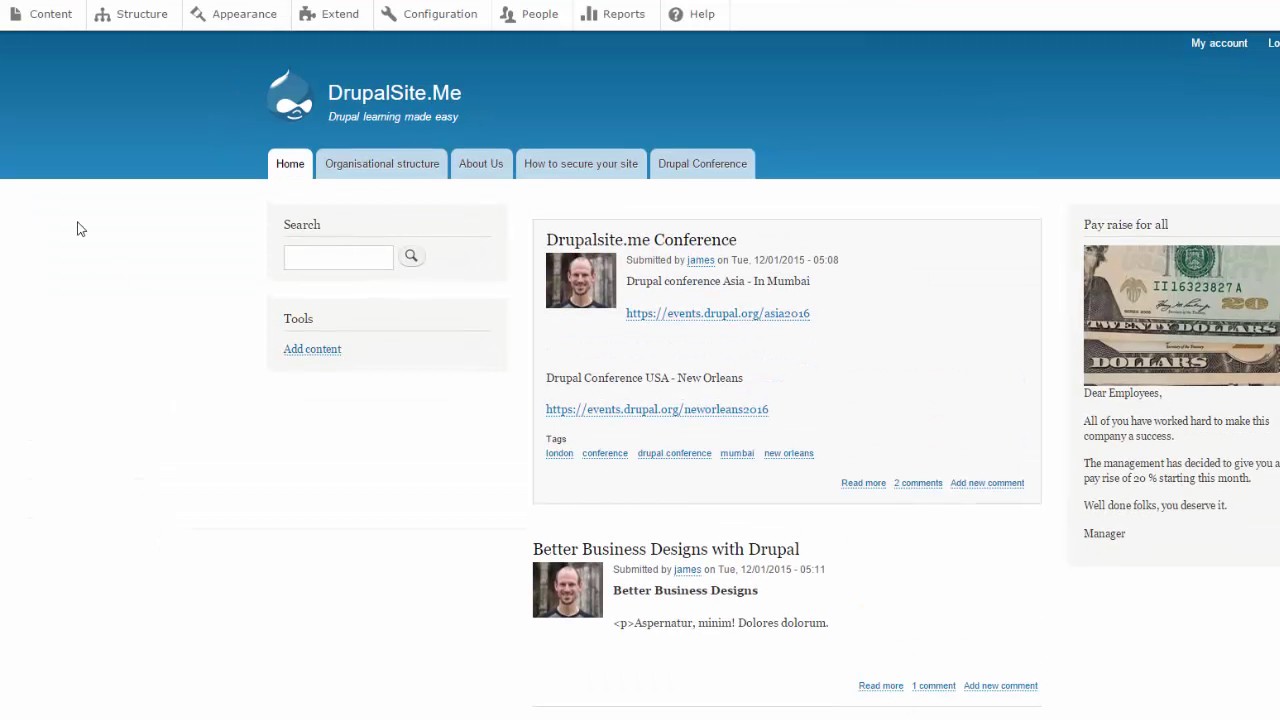Click author photo in Better Business Designs post
This screenshot has width=1280, height=720.
568,590
